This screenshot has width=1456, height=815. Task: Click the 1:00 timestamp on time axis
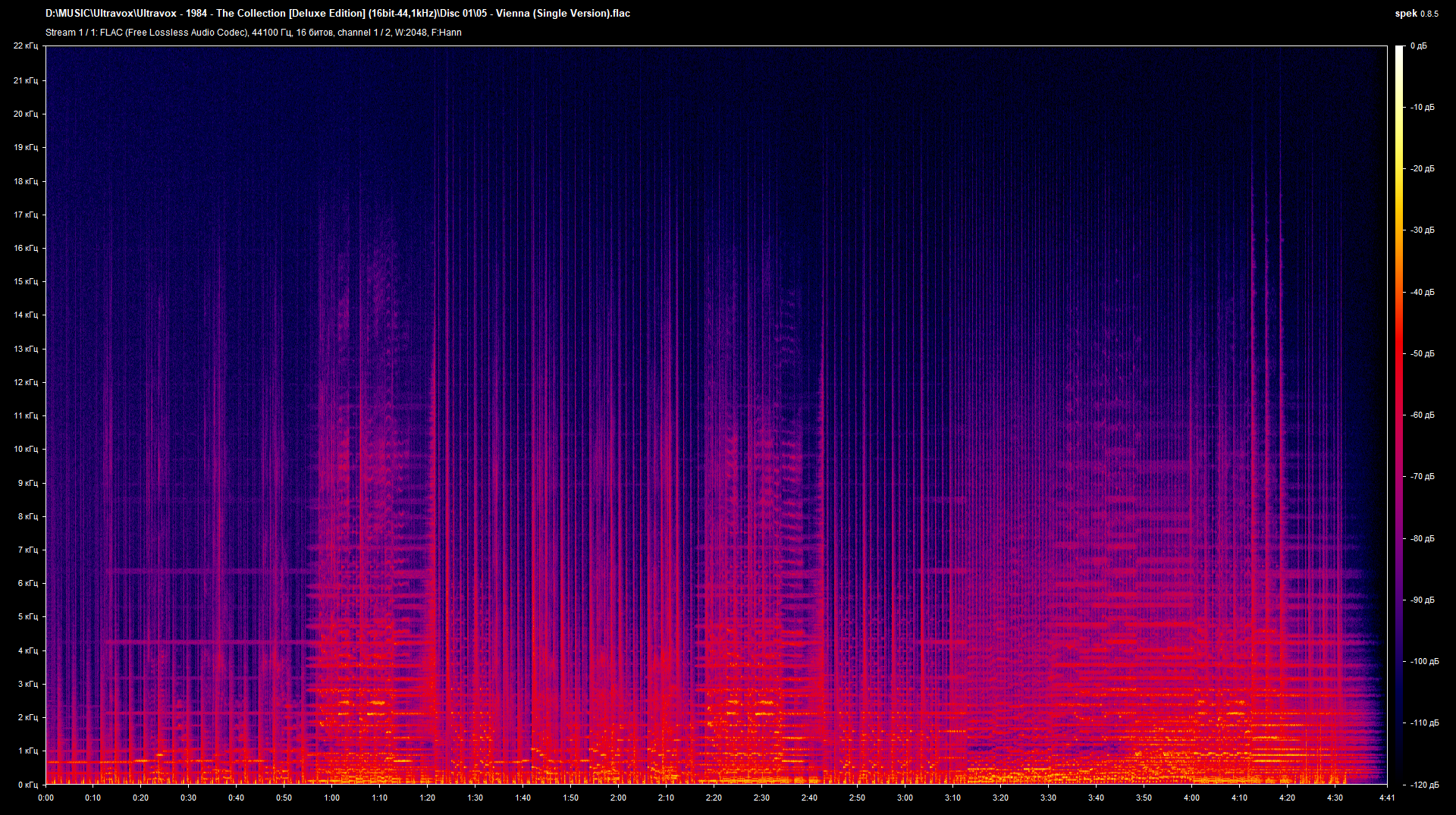click(x=333, y=798)
